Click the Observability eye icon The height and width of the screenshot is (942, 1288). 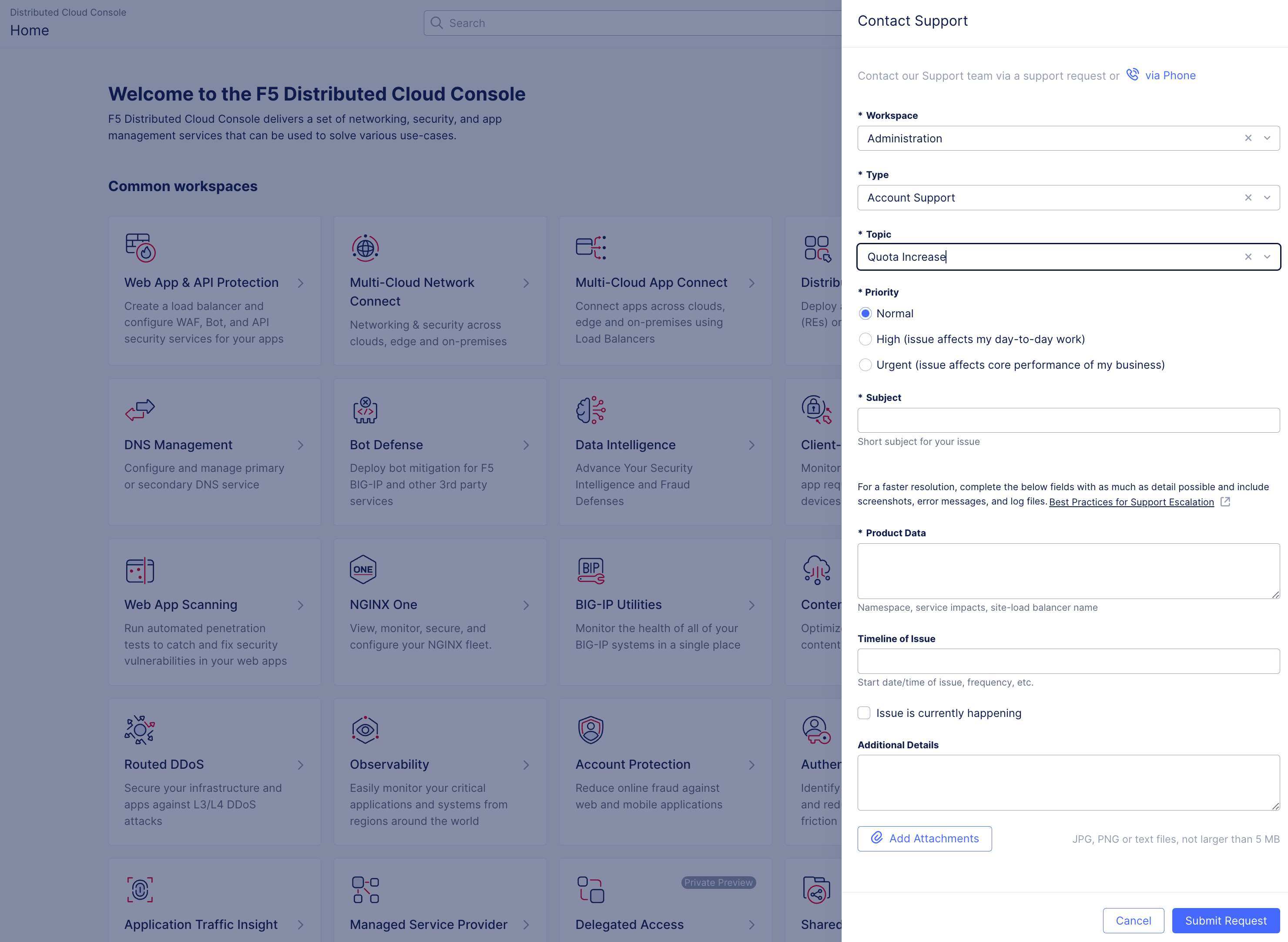(365, 729)
